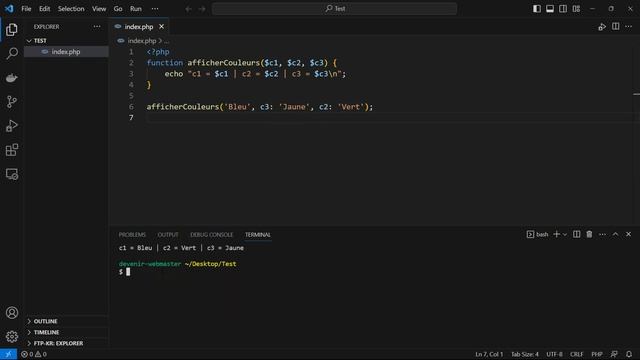The height and width of the screenshot is (360, 640).
Task: Click the feedback icon in status bar
Action: [x=614, y=354]
